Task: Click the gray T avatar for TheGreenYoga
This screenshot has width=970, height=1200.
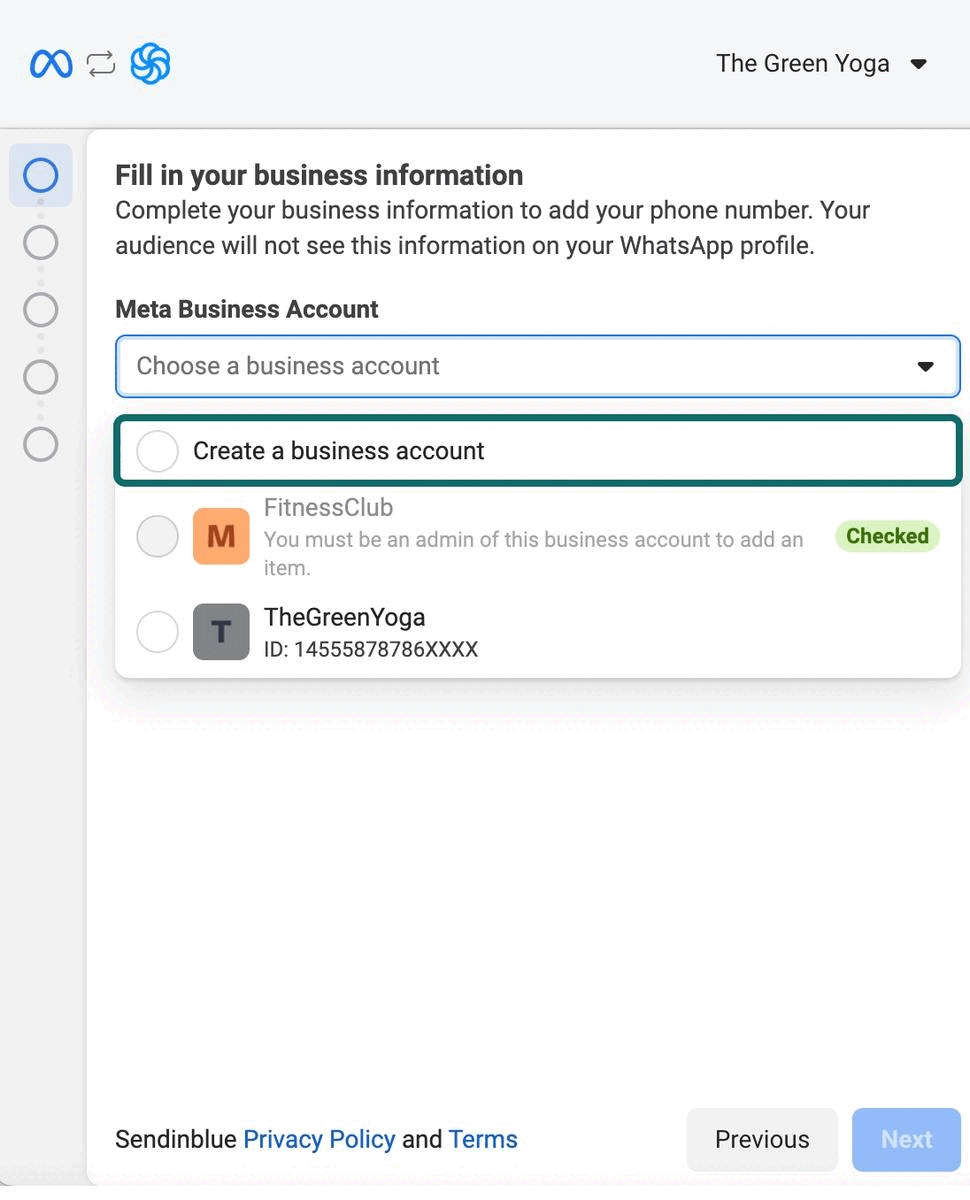Action: (x=221, y=632)
